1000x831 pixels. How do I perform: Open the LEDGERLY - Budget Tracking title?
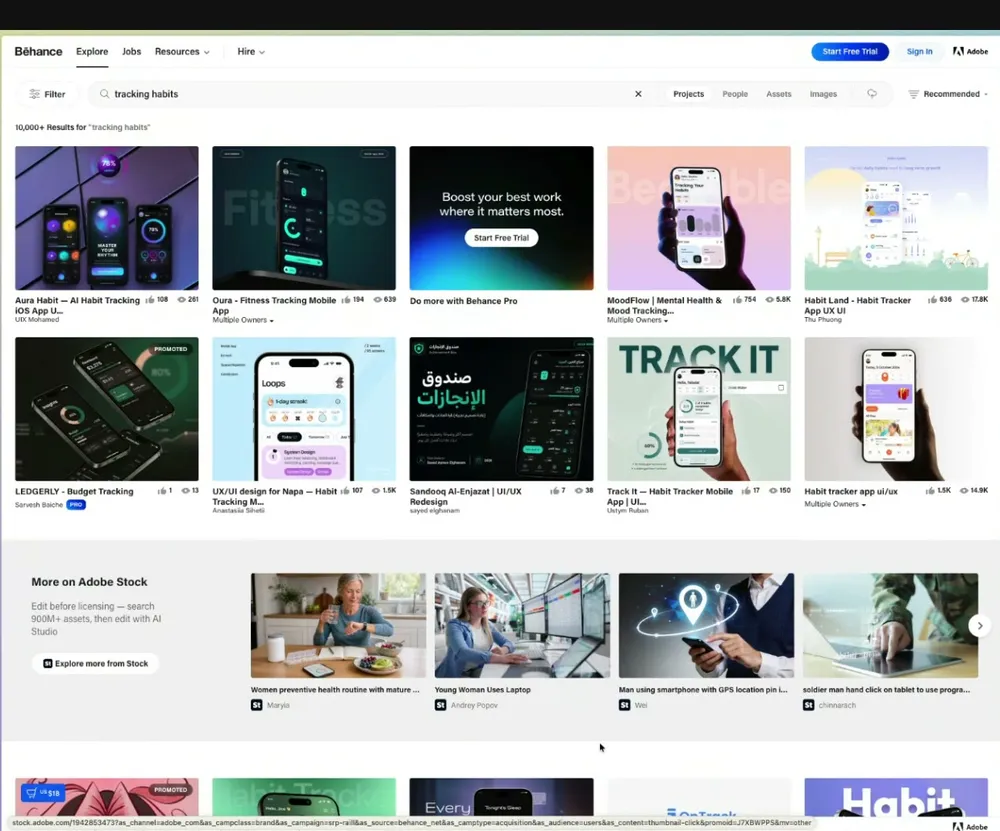coord(75,492)
